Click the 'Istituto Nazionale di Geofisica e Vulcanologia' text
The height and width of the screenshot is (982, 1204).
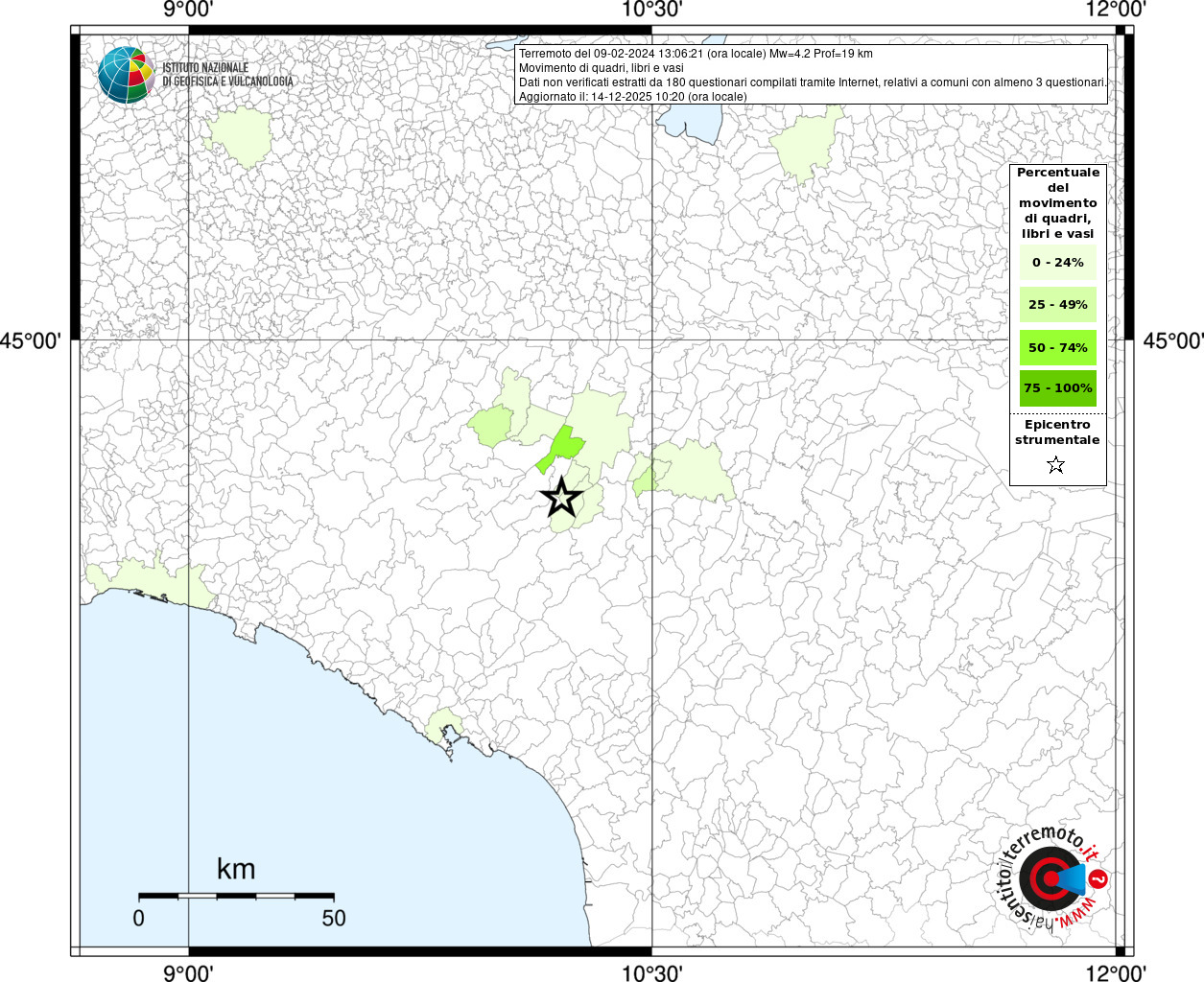coord(227,75)
